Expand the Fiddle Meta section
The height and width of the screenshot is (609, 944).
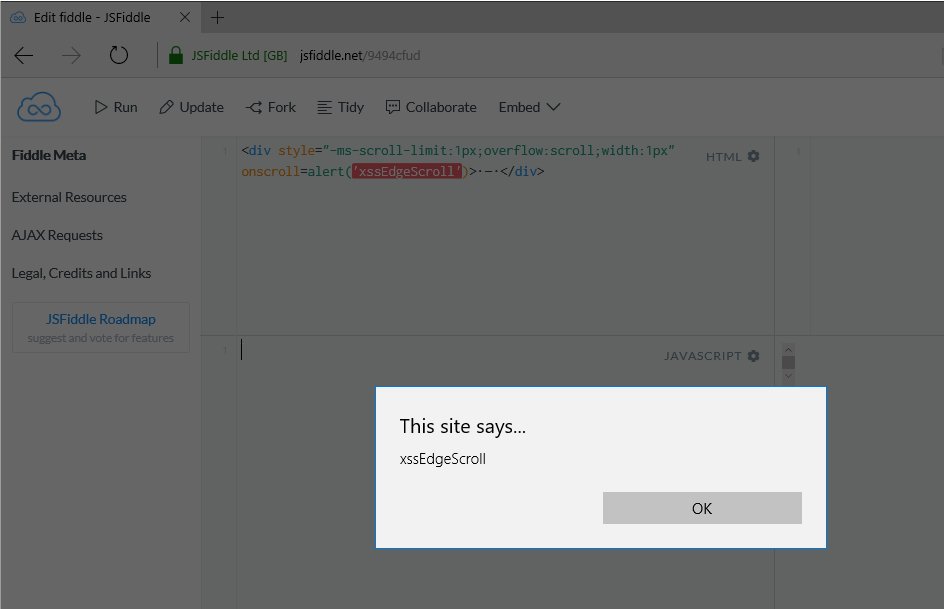49,155
